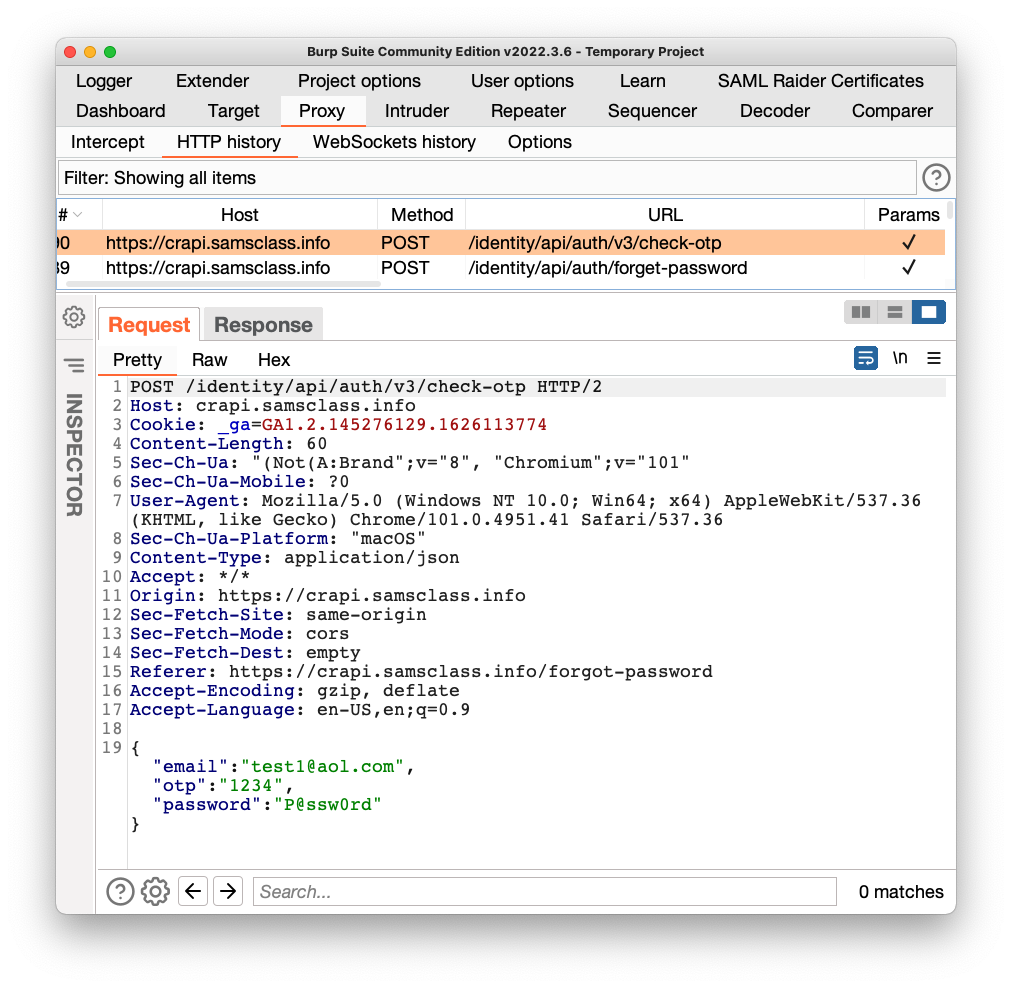The height and width of the screenshot is (988, 1012).
Task: Click the search help question mark icon
Action: point(120,891)
